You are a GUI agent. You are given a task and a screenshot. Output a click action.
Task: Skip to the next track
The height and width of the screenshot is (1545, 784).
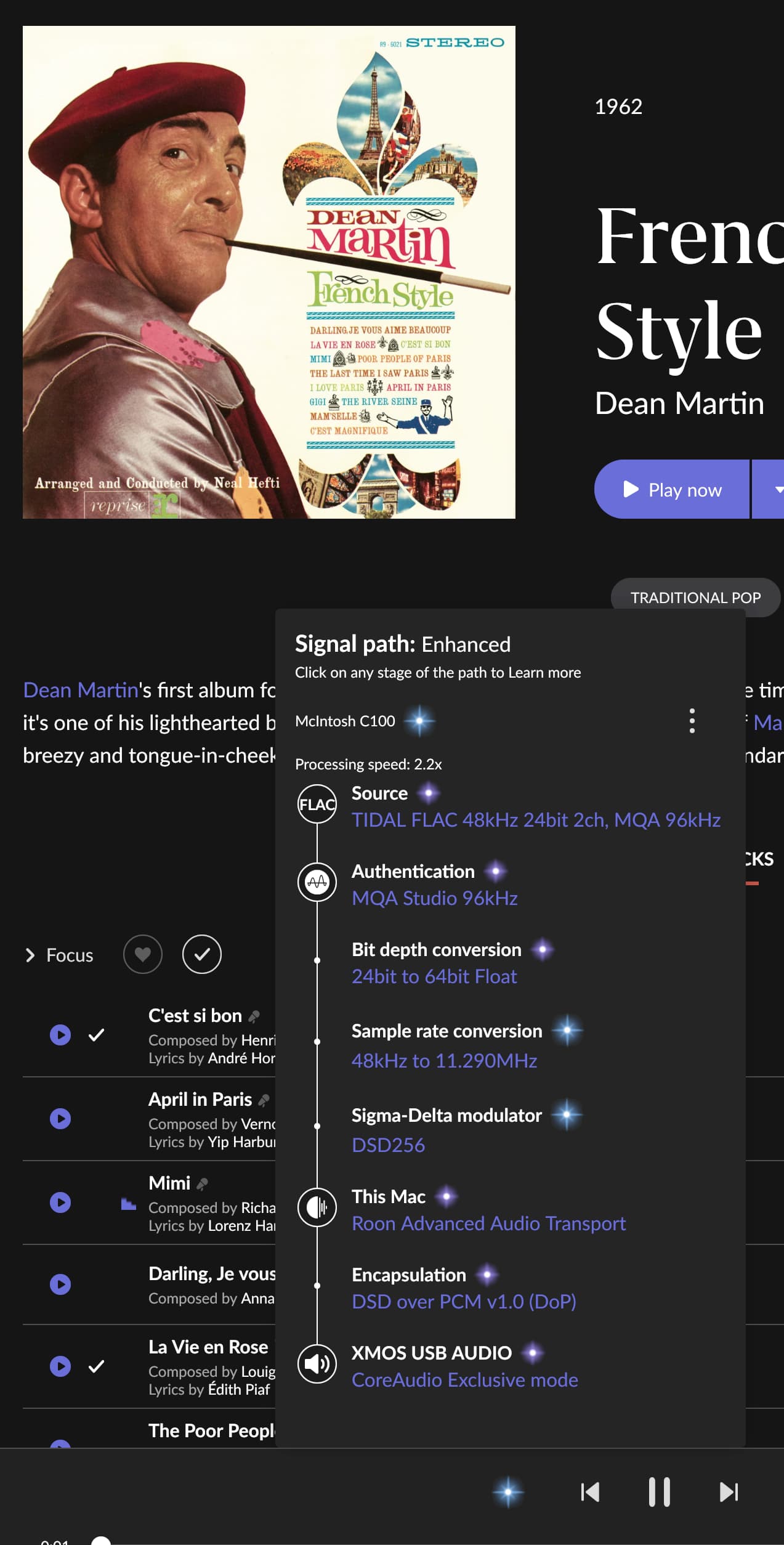pyautogui.click(x=729, y=1492)
